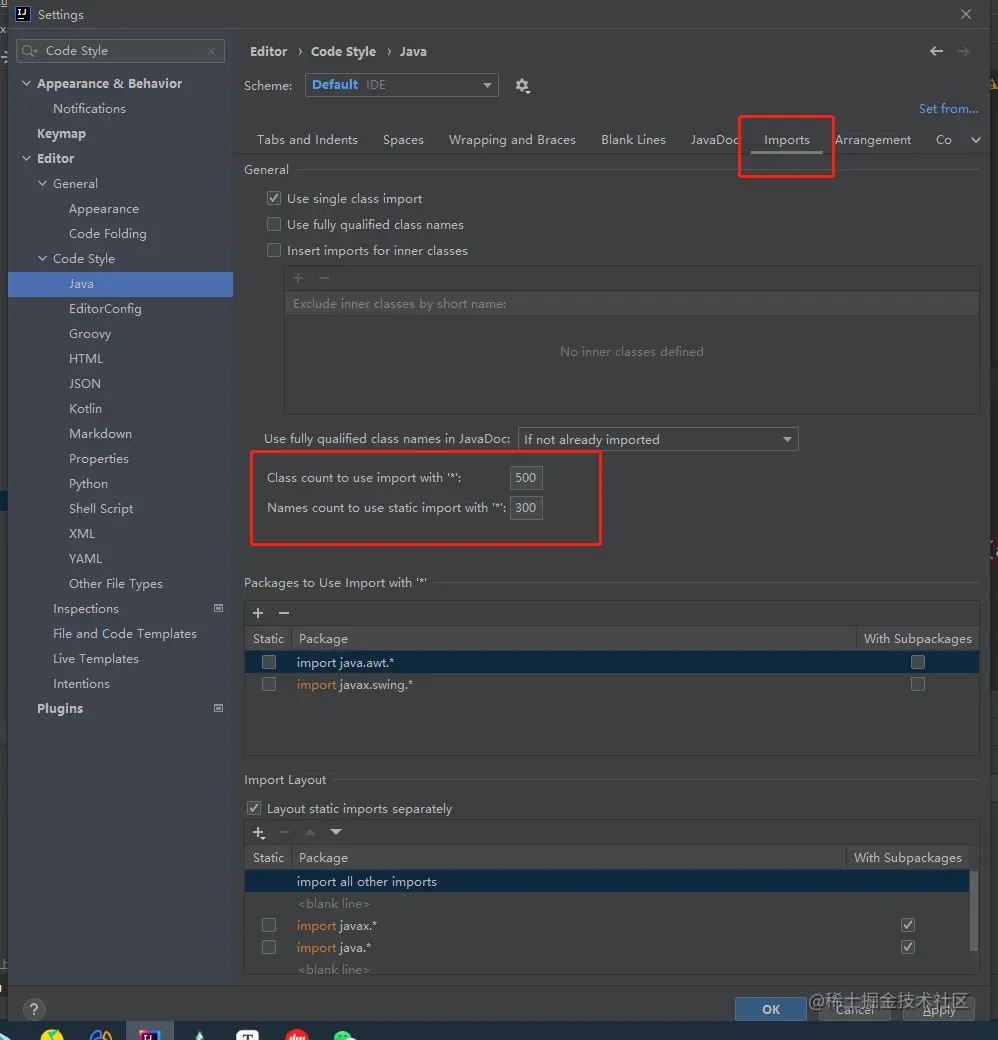Open the red app icon in the taskbar
998x1040 pixels.
click(296, 1034)
